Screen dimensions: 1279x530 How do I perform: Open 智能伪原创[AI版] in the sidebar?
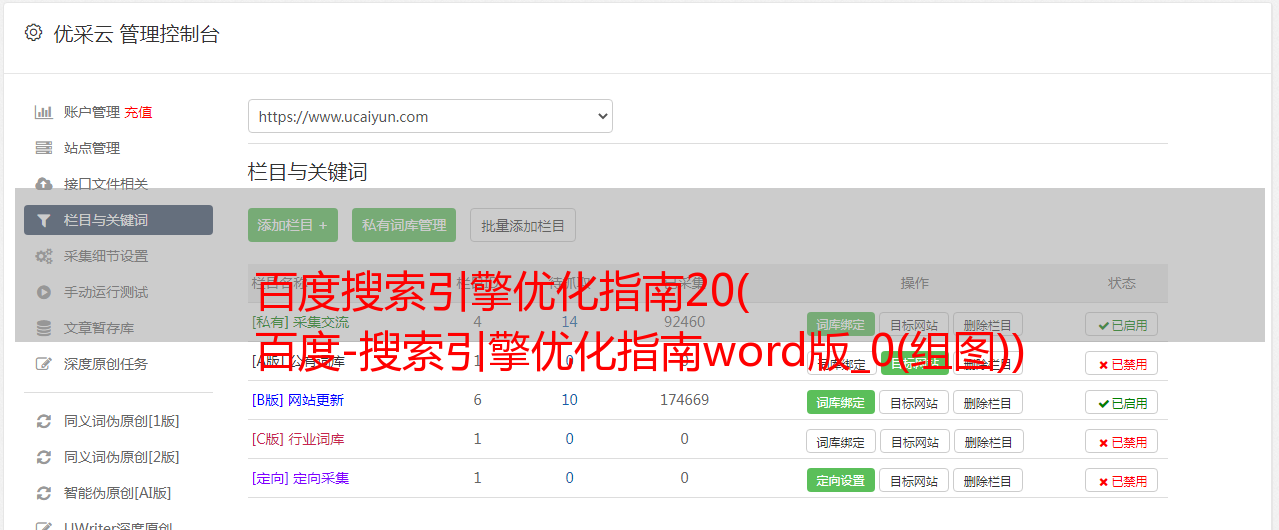click(117, 493)
